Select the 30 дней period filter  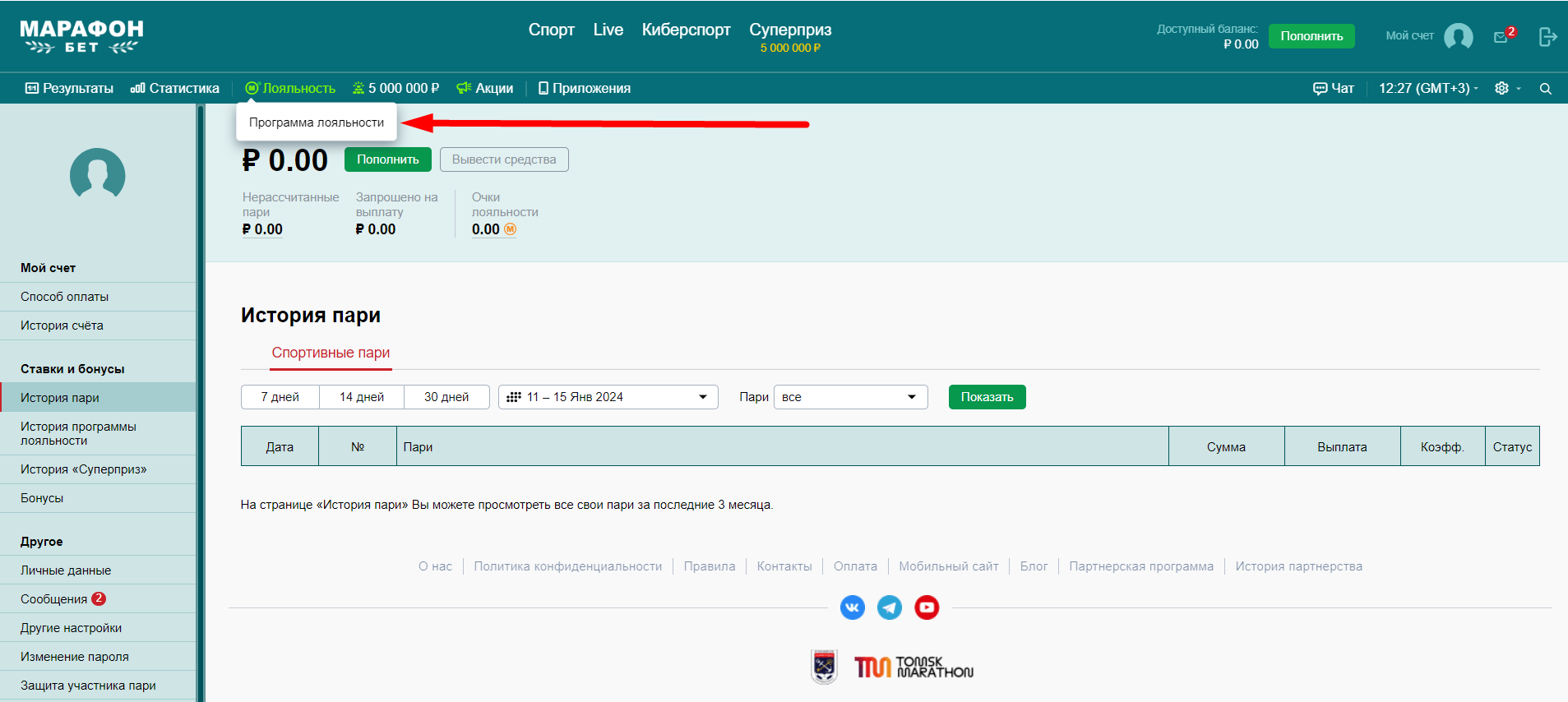tap(446, 397)
